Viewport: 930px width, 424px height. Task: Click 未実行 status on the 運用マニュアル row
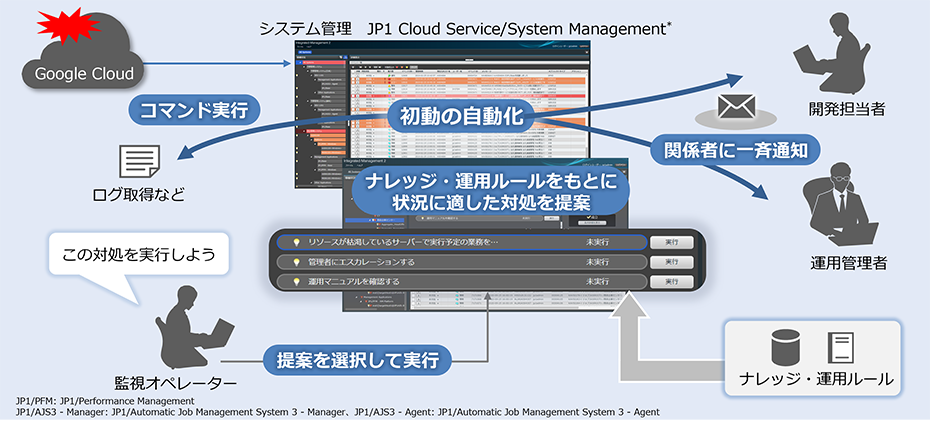(597, 281)
